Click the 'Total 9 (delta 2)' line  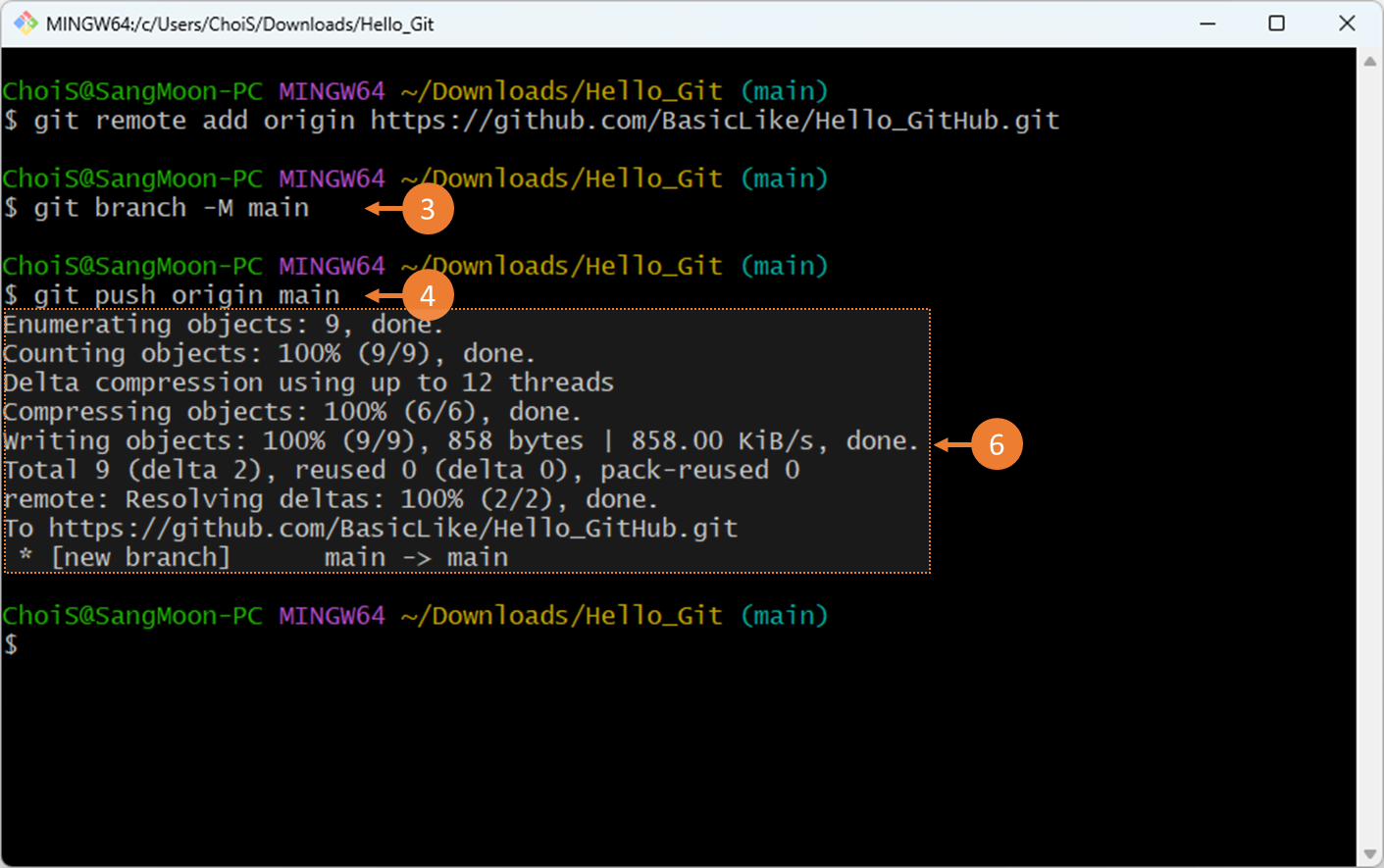(x=401, y=470)
